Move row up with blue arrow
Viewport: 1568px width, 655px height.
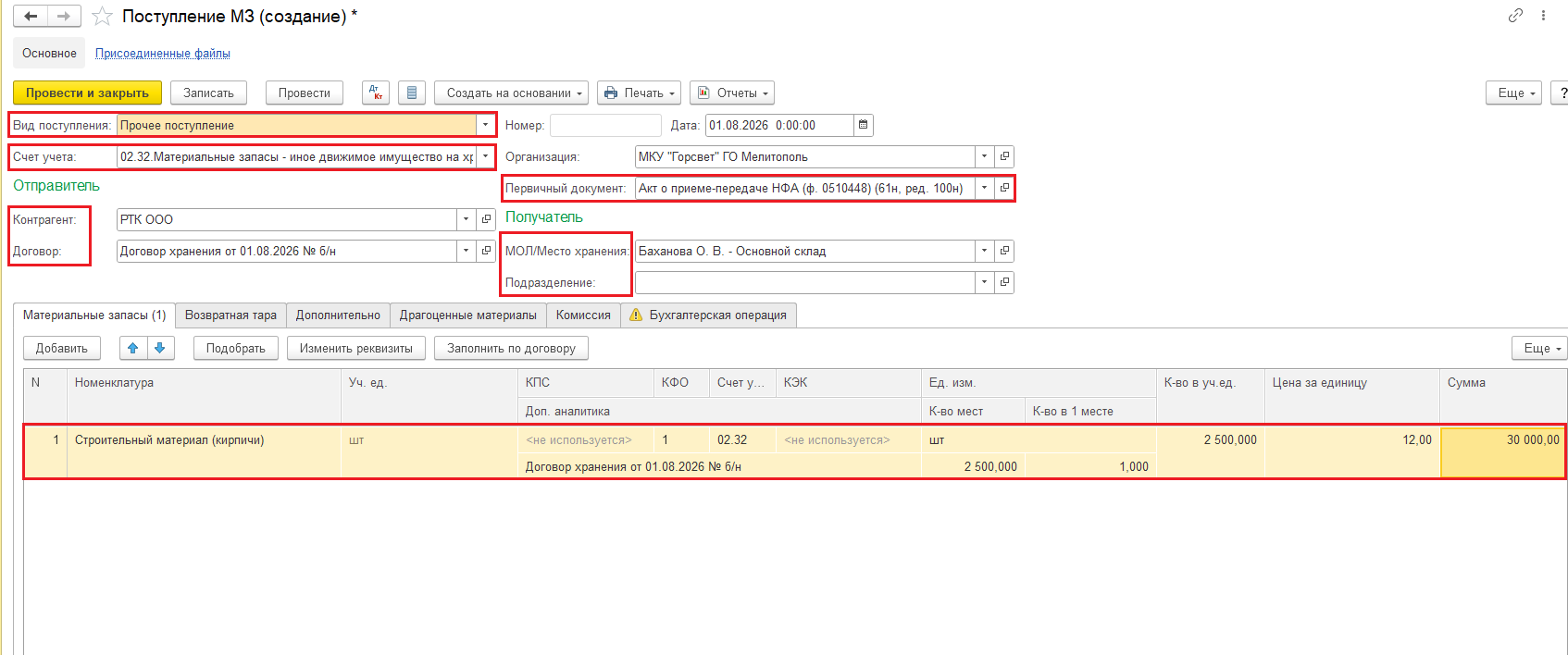pos(133,348)
